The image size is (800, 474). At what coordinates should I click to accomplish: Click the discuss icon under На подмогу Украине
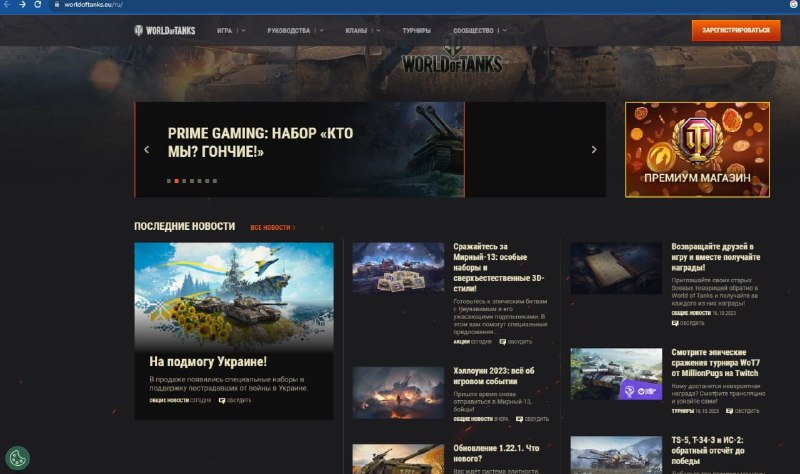tap(222, 401)
